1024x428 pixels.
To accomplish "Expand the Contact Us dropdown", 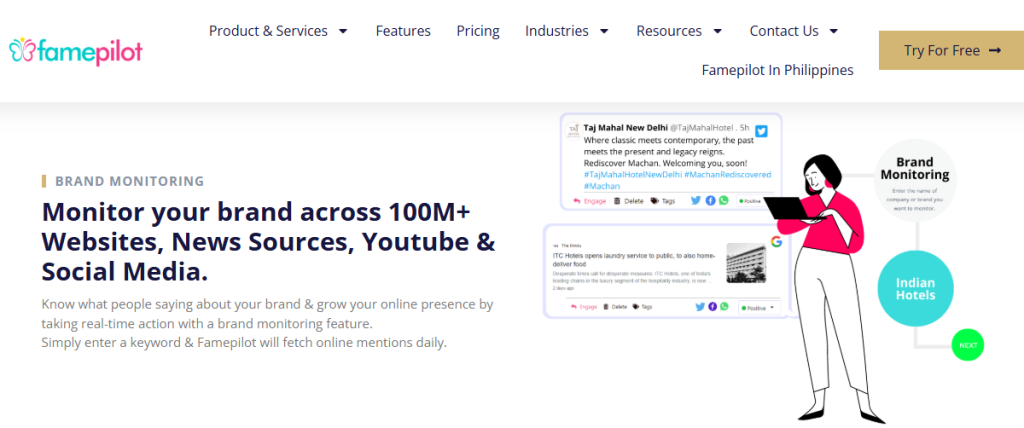I will (x=793, y=31).
